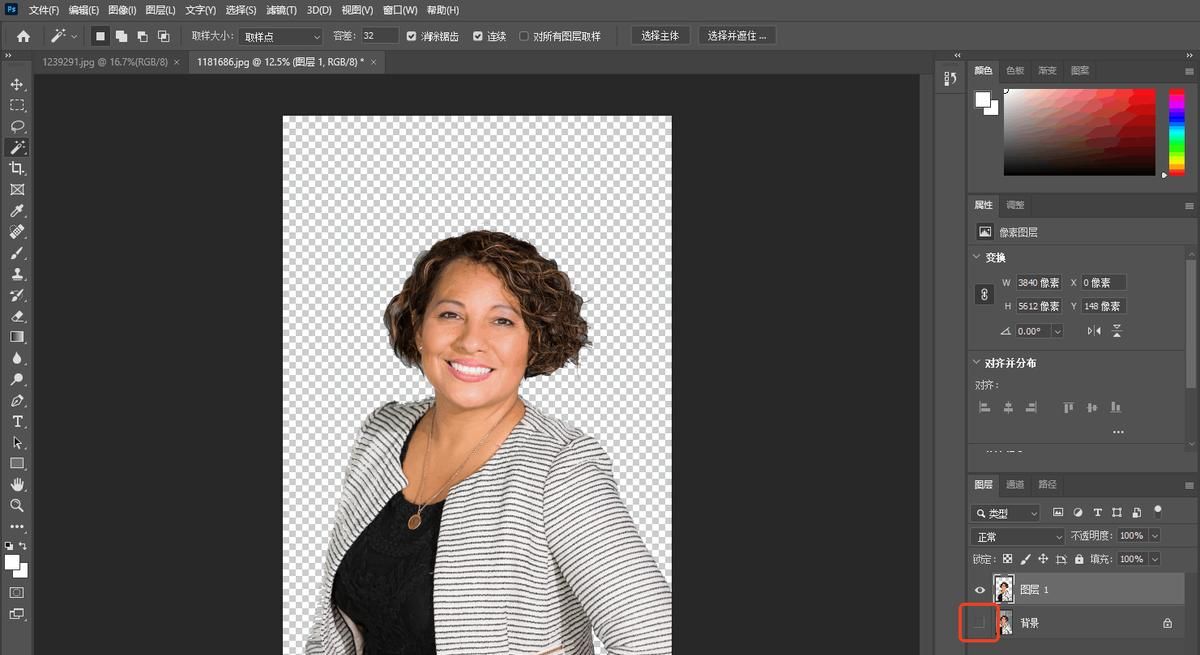Image resolution: width=1200 pixels, height=655 pixels.
Task: Show the 背景 layer visibility box
Action: (979, 623)
